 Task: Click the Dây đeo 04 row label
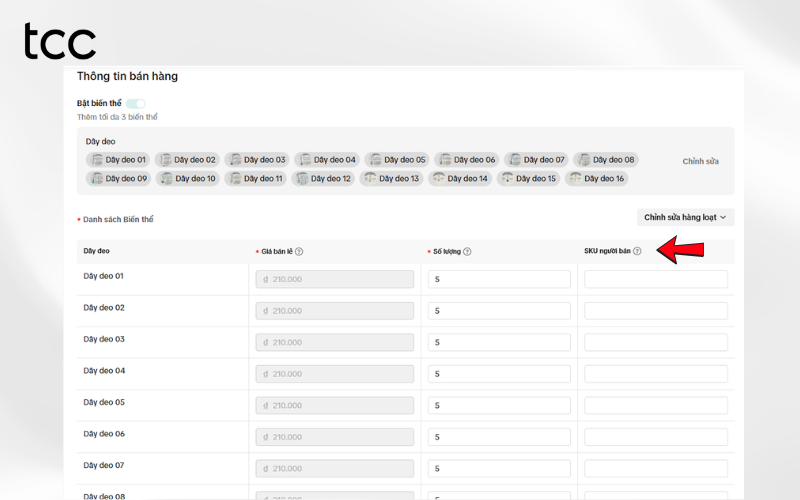(104, 371)
